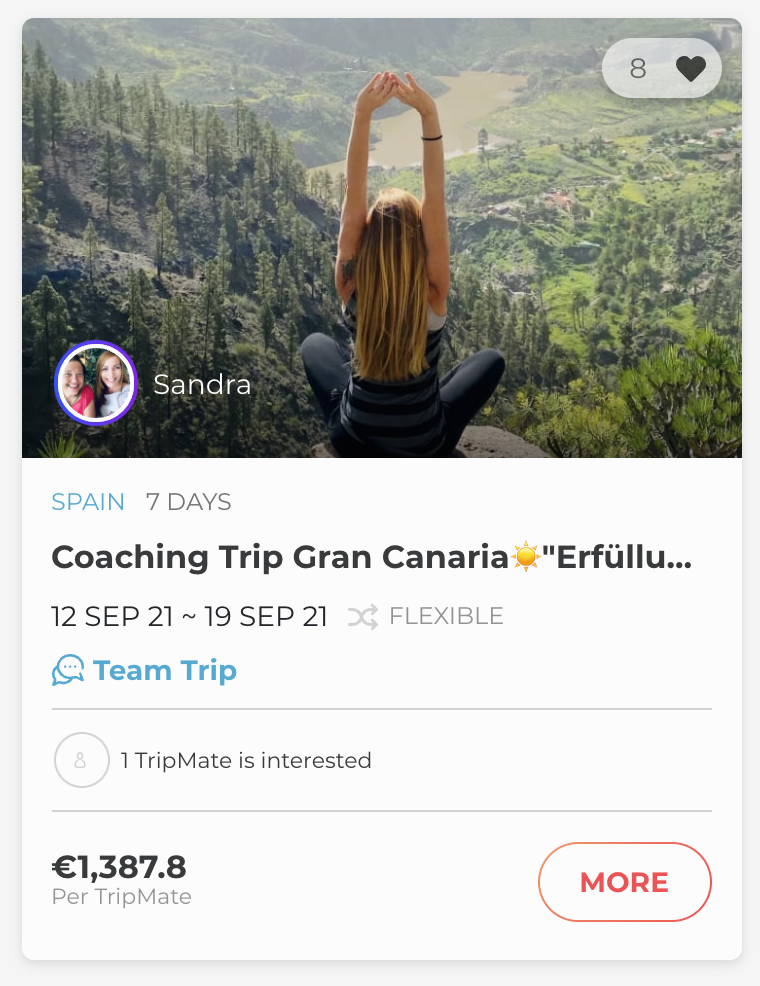The height and width of the screenshot is (986, 760).
Task: Click the sun emoji in trip title
Action: pos(525,557)
